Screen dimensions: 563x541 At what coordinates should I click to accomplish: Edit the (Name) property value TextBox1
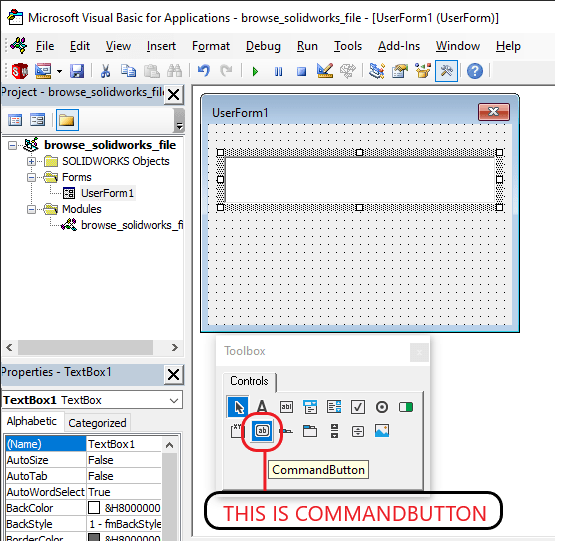(x=124, y=444)
